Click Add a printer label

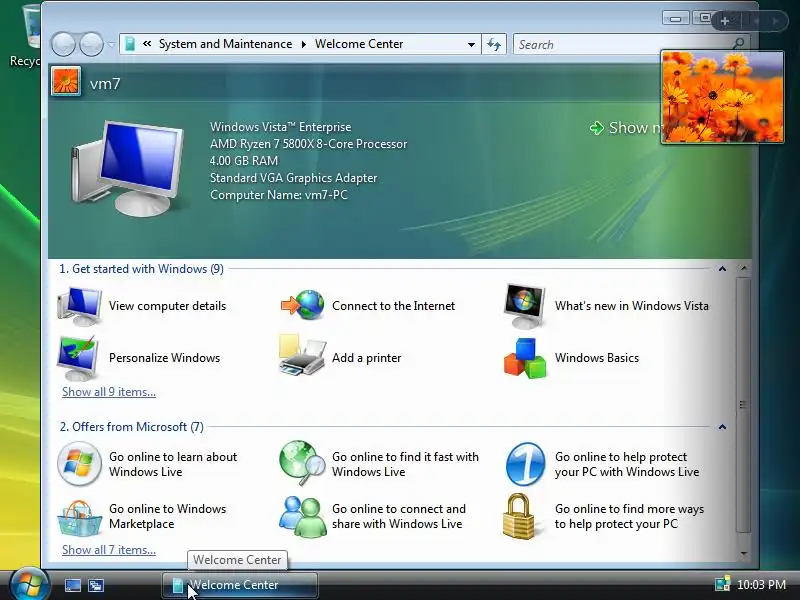[366, 358]
